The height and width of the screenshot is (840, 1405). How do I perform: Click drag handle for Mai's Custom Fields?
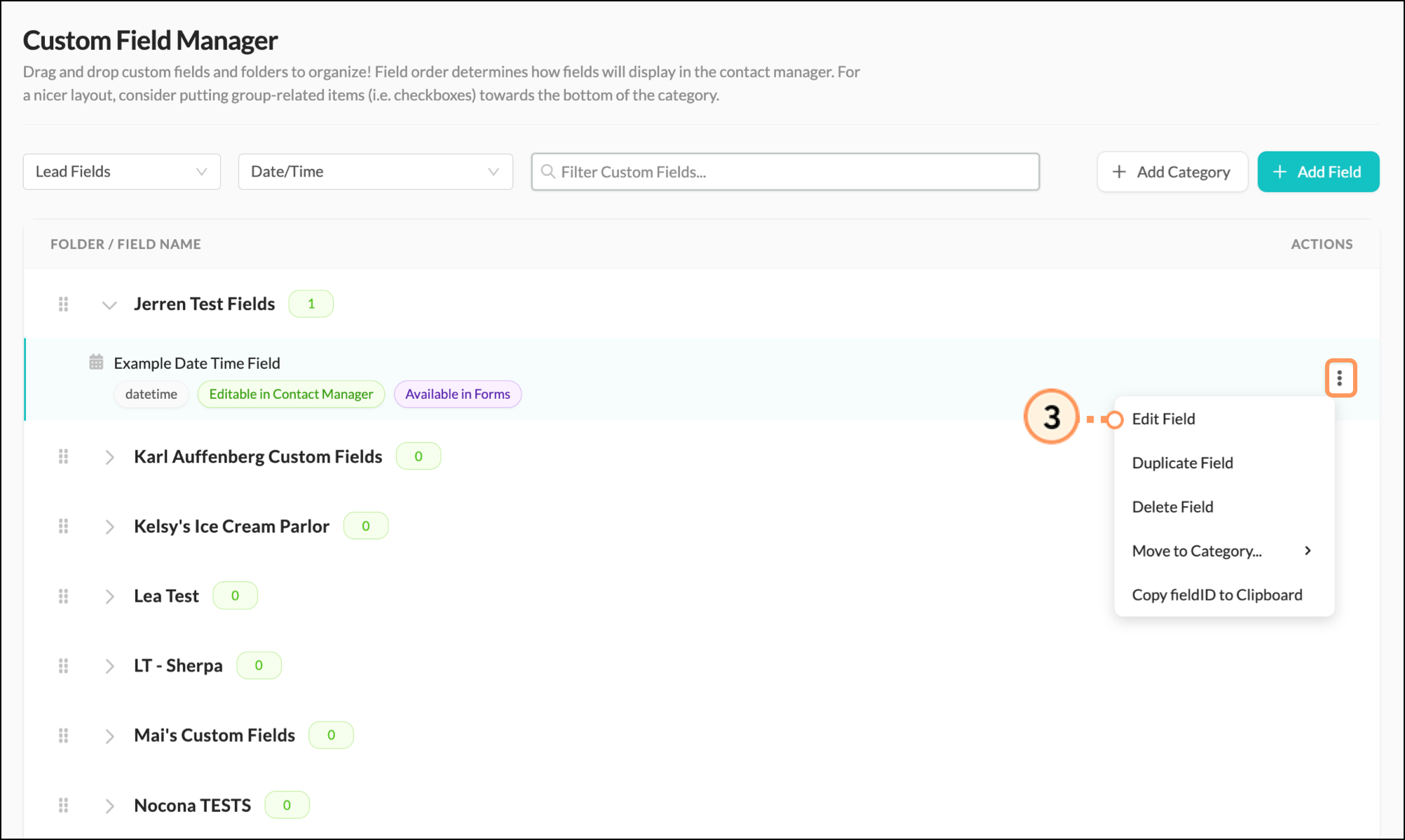[x=63, y=736]
